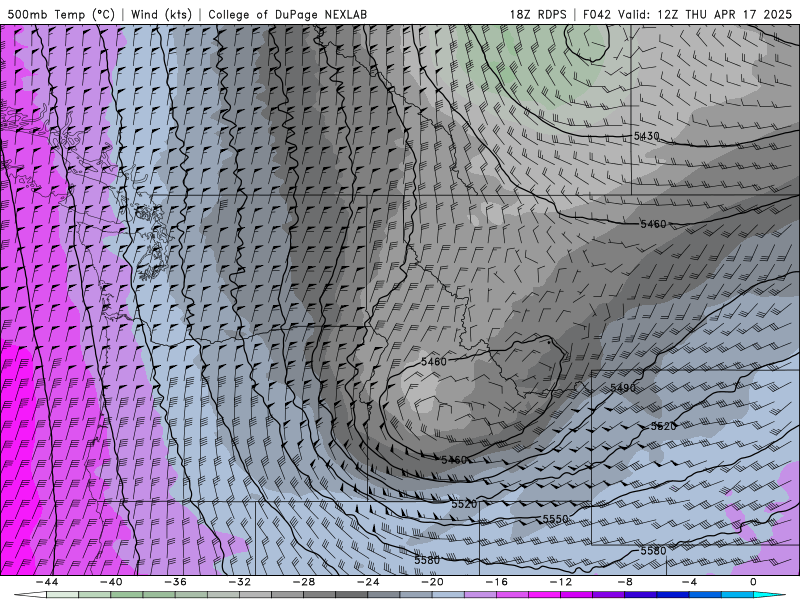Select the 5490 height contour label

pyautogui.click(x=623, y=388)
